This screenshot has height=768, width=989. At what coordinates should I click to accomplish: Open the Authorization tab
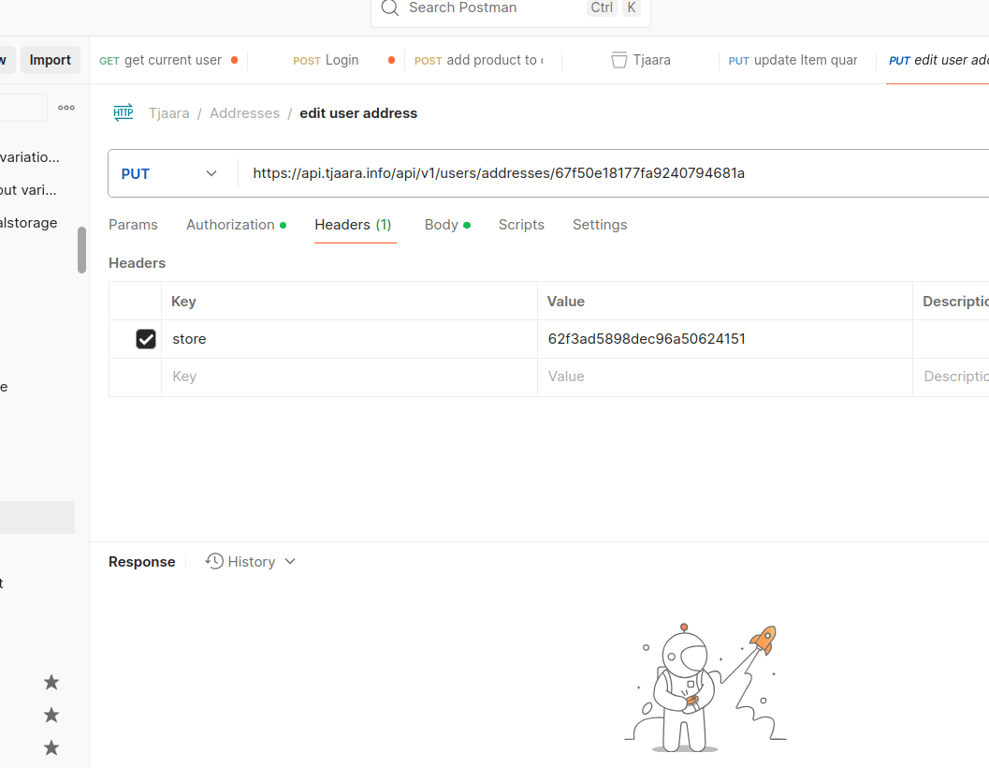coord(236,224)
